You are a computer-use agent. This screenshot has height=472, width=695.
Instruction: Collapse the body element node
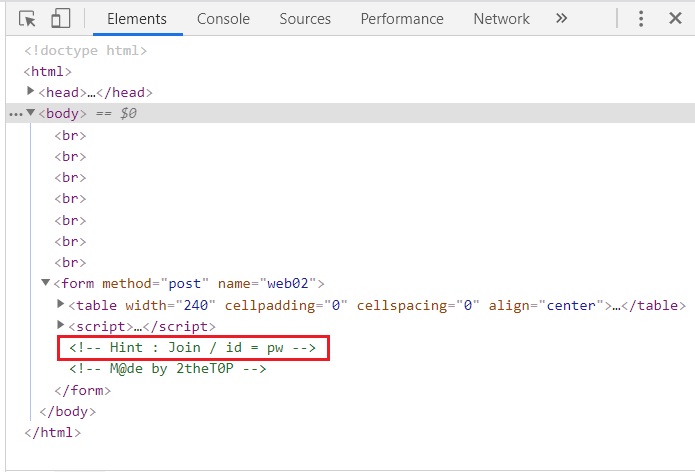click(30, 113)
